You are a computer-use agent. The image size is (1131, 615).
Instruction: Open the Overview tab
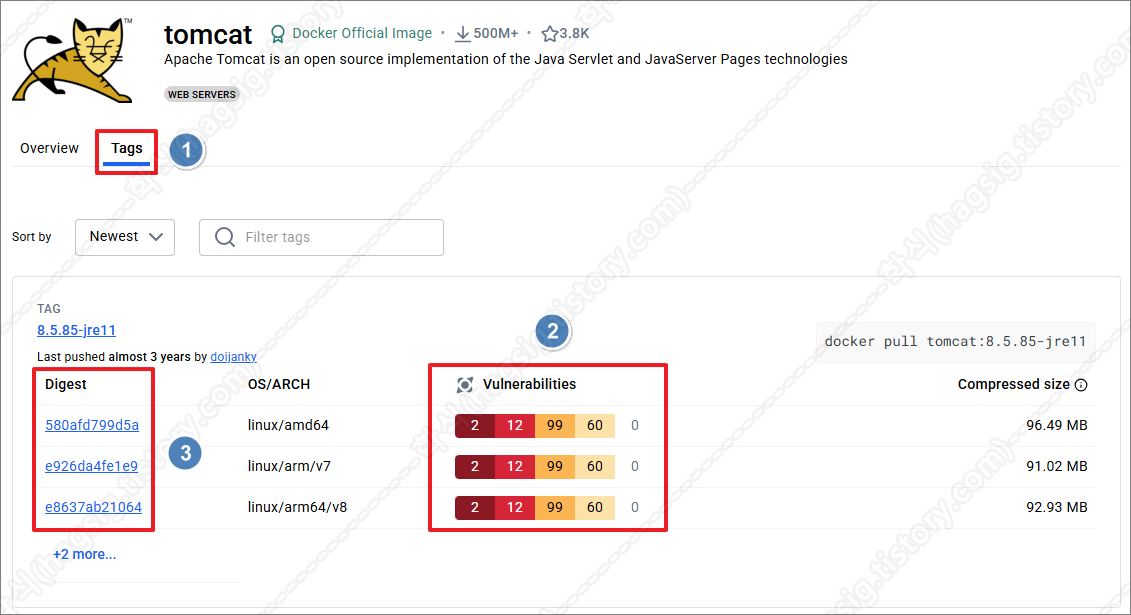pos(49,149)
